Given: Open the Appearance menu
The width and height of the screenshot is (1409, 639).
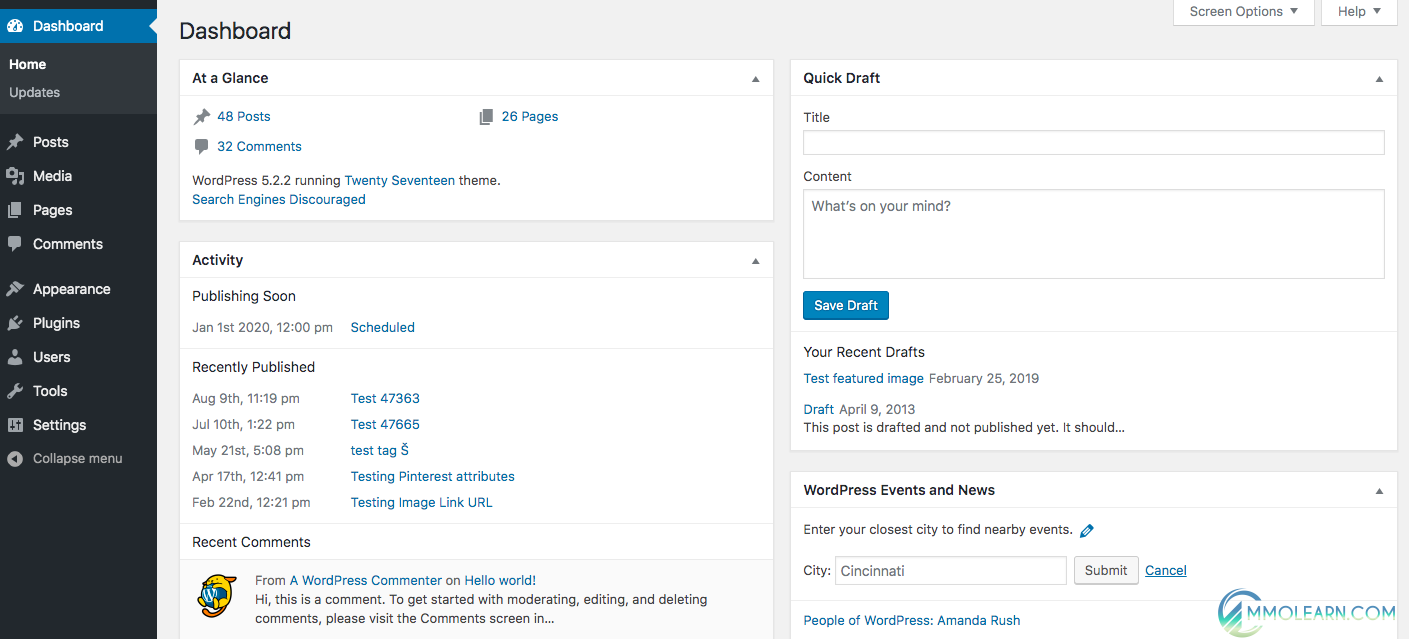Looking at the screenshot, I should click(x=78, y=289).
